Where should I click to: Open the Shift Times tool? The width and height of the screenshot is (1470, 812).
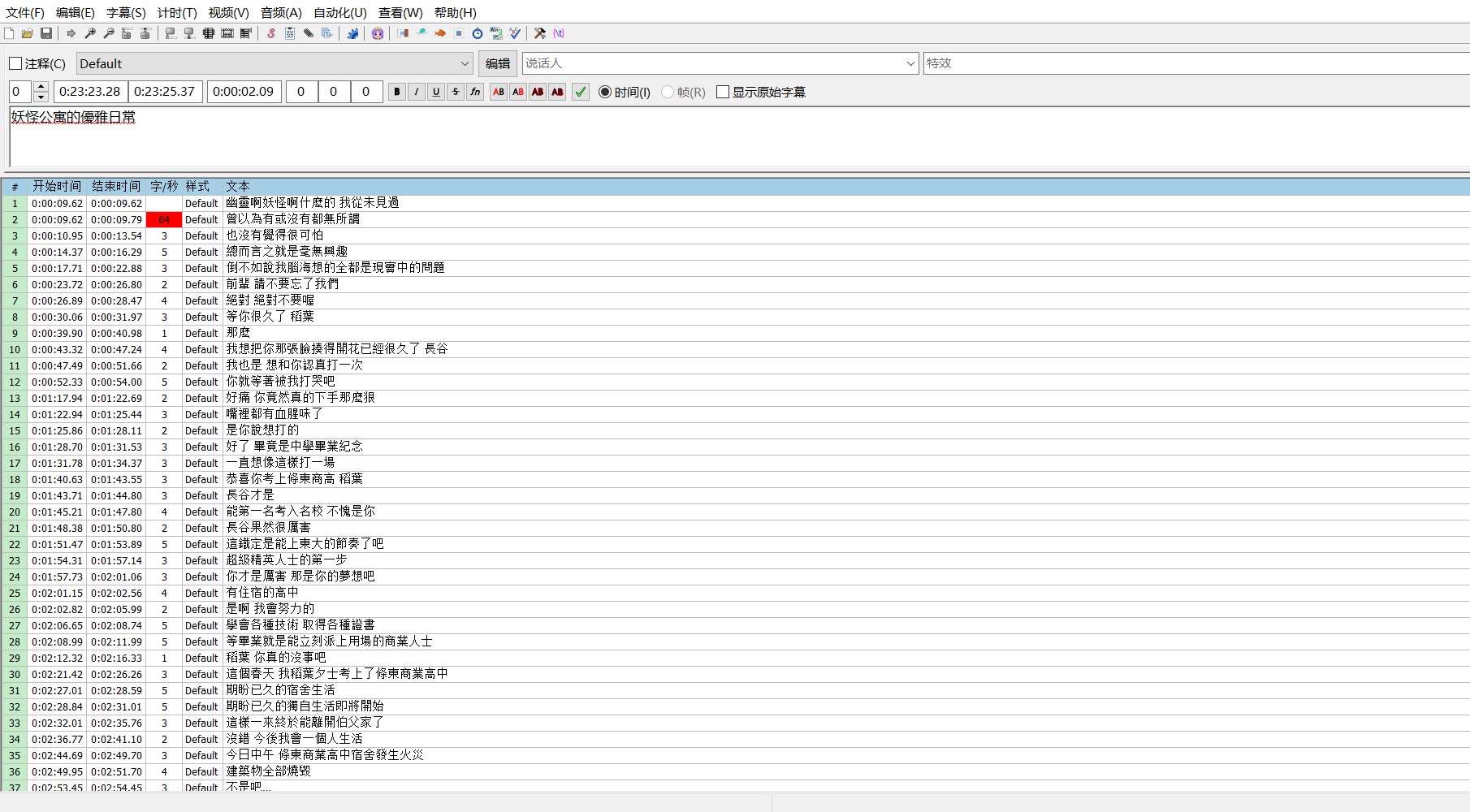click(403, 33)
